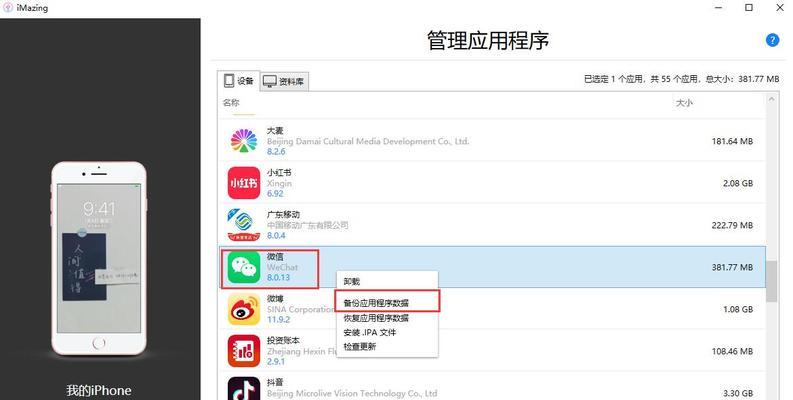Screen dimensions: 793x400
Task: Click Beijing Damai Cultural Media developer text
Action: pyautogui.click(x=368, y=141)
